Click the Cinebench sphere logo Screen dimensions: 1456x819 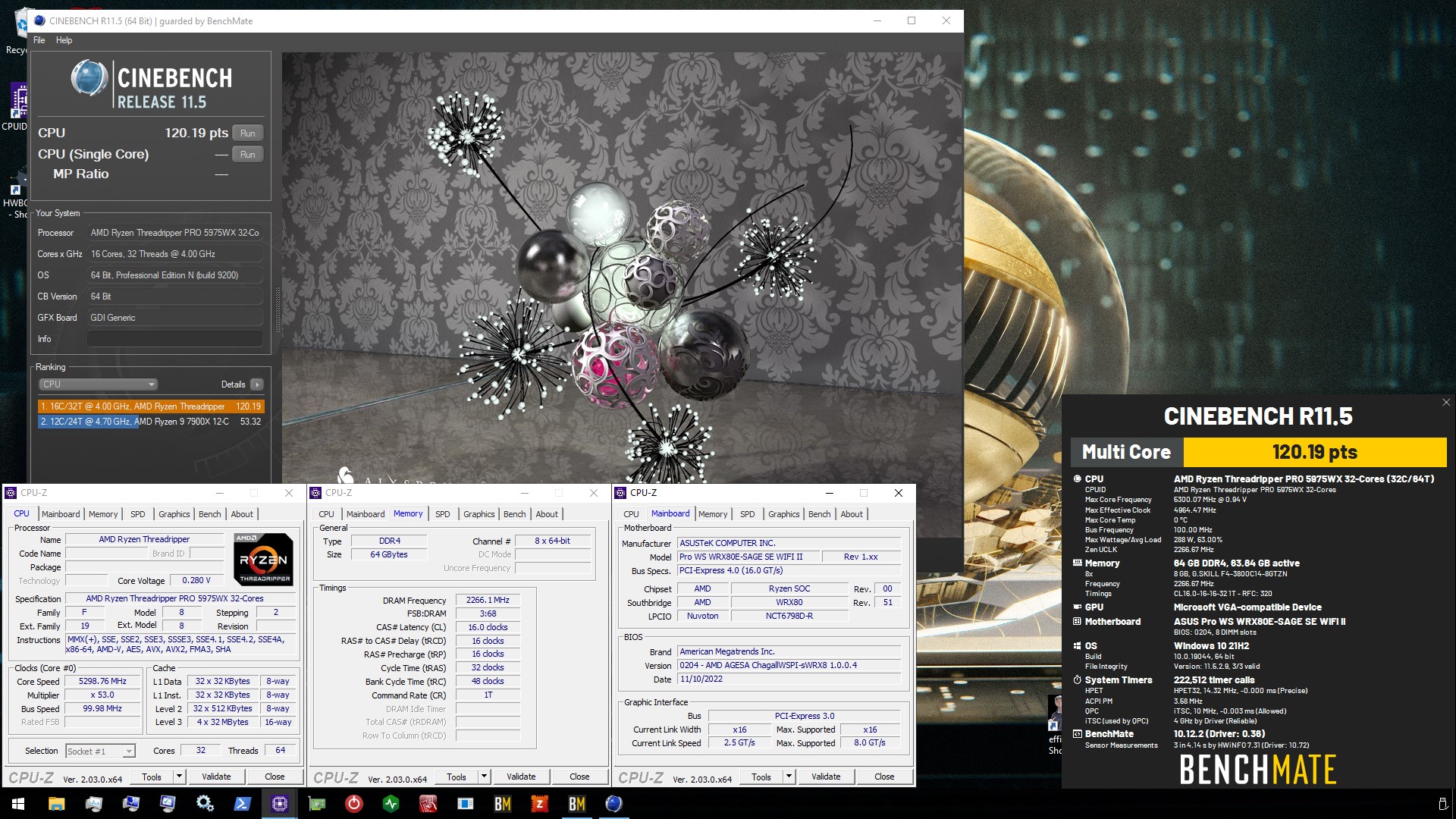[89, 78]
